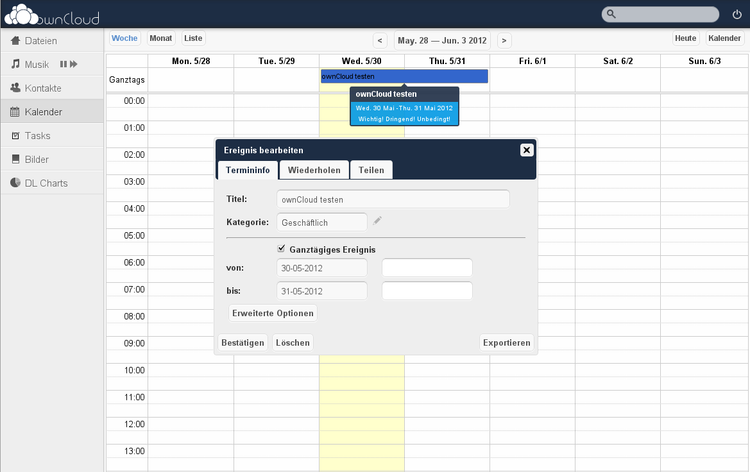Click the pencil icon to edit categories
Screen dimensions: 750x472
377,221
